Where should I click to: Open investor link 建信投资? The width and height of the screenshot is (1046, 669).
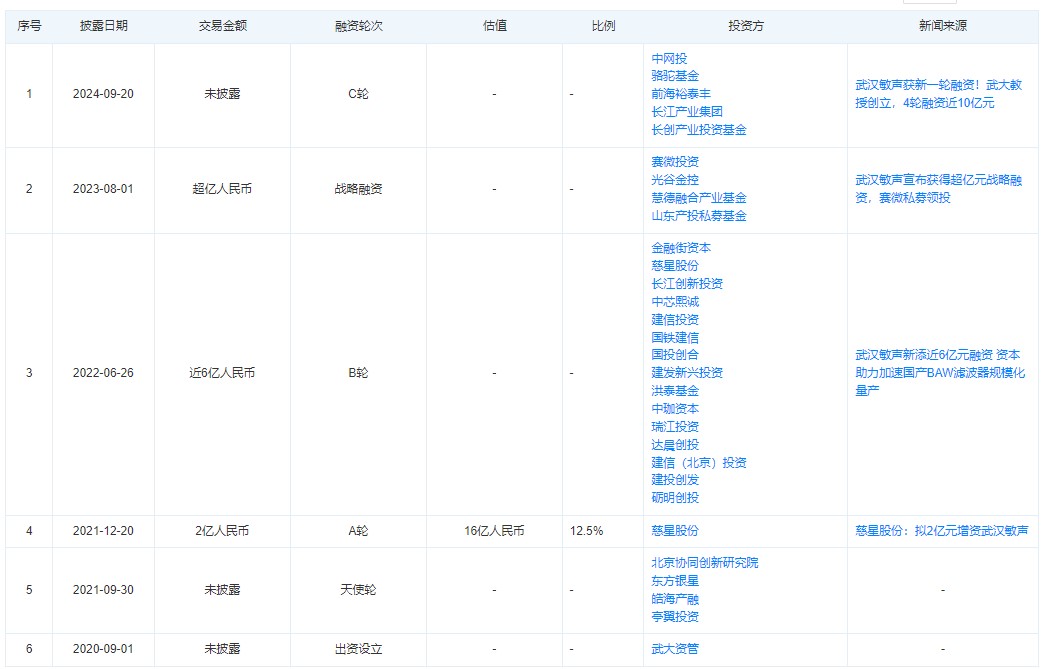pyautogui.click(x=675, y=319)
